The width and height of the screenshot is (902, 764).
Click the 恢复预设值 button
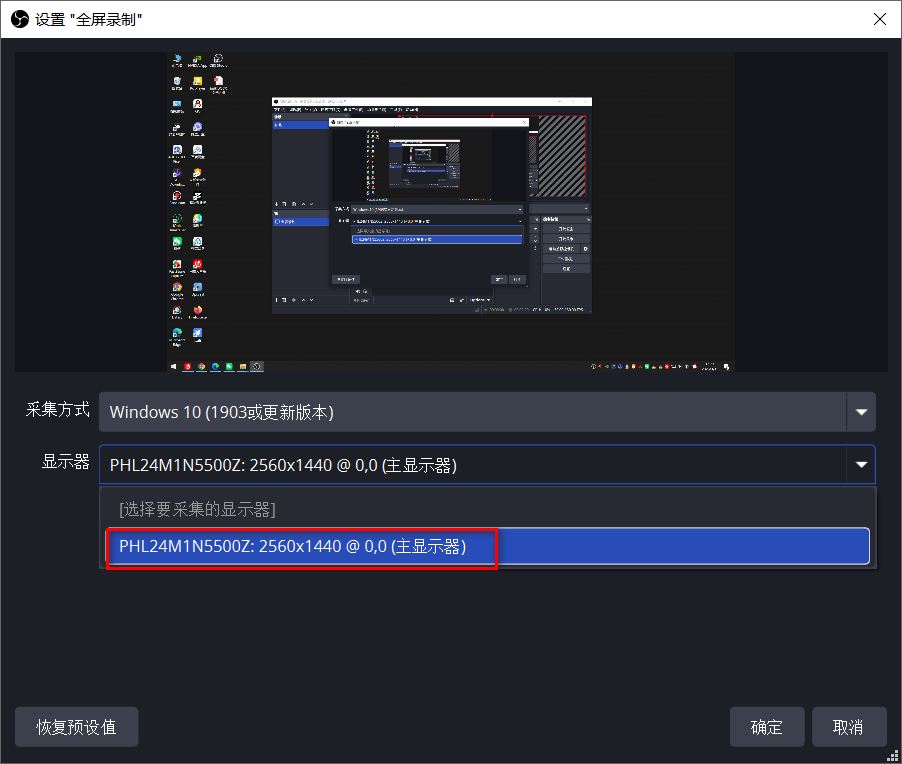[76, 727]
